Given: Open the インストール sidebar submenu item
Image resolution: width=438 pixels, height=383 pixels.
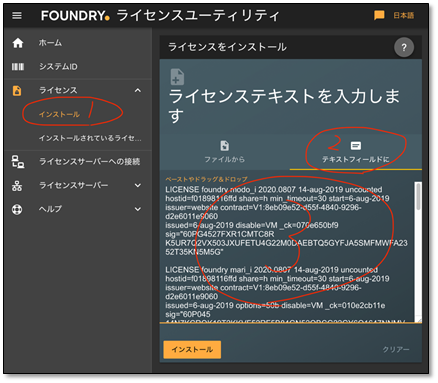Looking at the screenshot, I should click(x=59, y=114).
